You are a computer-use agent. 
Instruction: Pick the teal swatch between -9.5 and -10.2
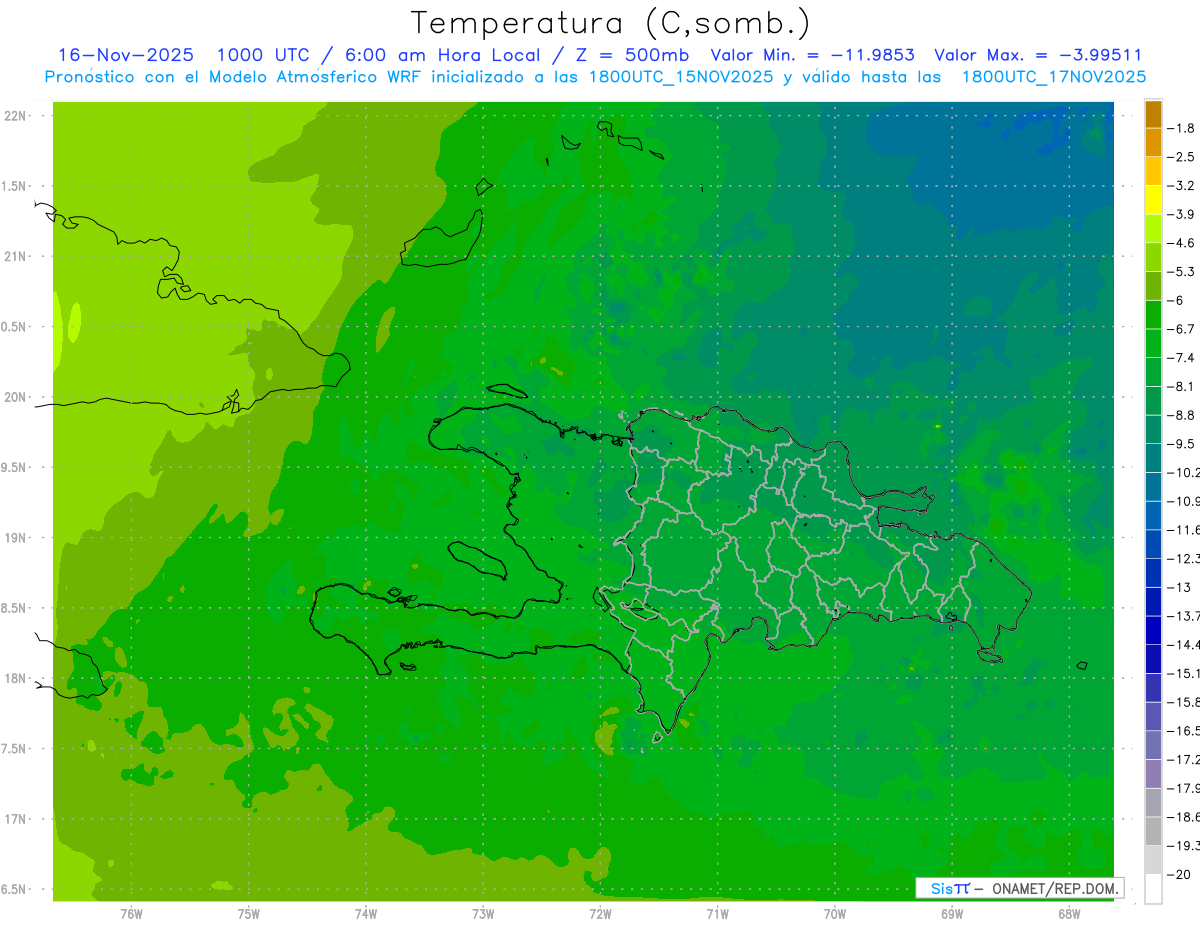click(1153, 458)
